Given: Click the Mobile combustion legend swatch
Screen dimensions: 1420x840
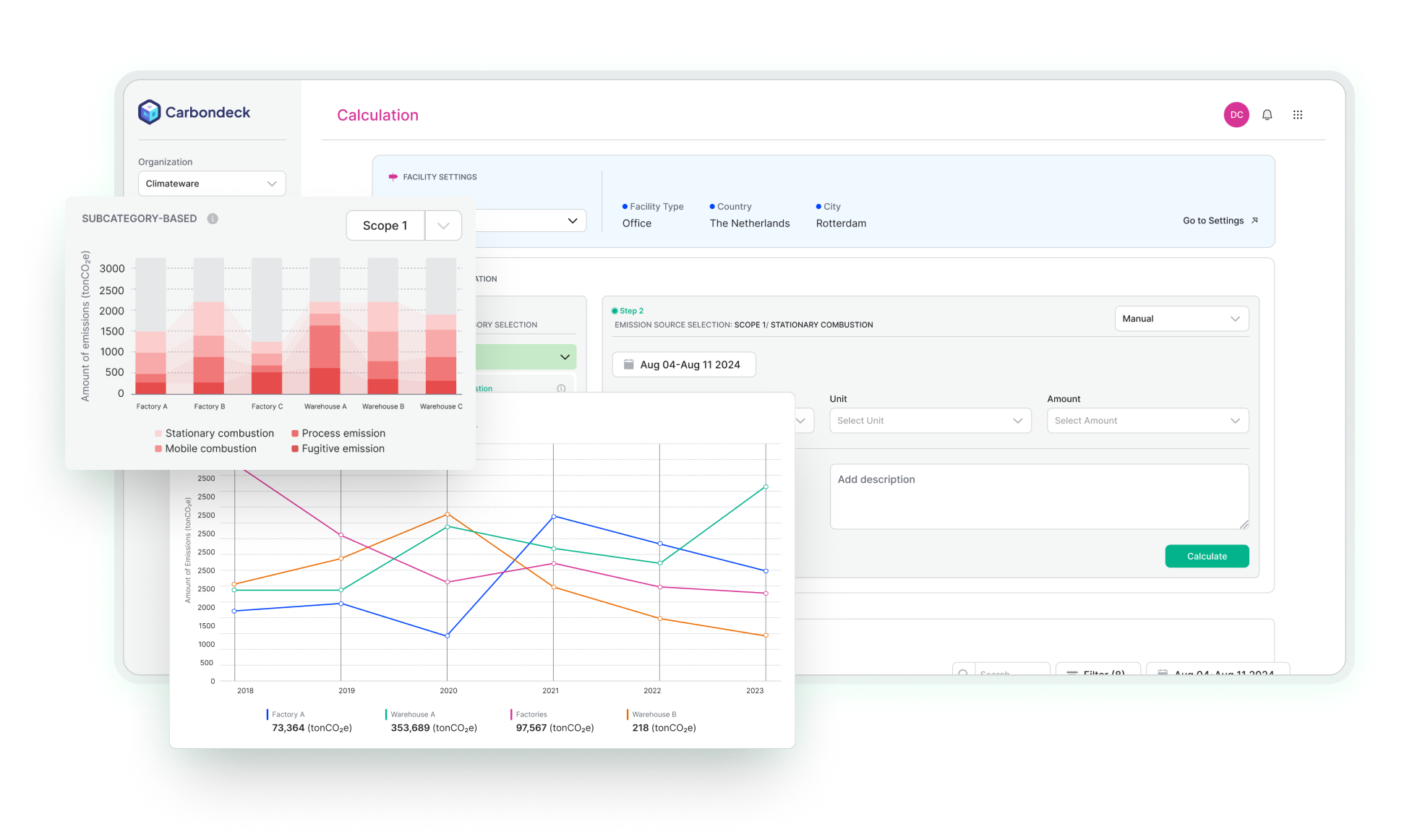Looking at the screenshot, I should 158,448.
